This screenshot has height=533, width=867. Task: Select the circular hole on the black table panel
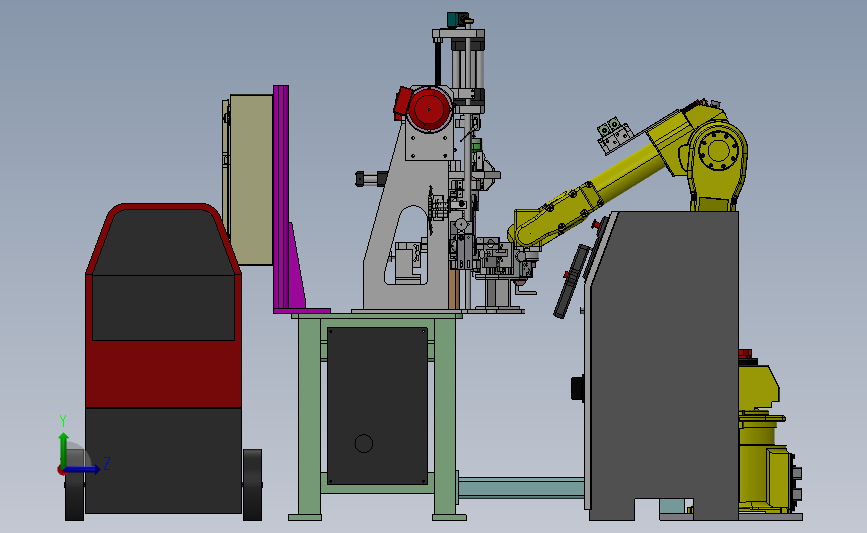point(364,443)
